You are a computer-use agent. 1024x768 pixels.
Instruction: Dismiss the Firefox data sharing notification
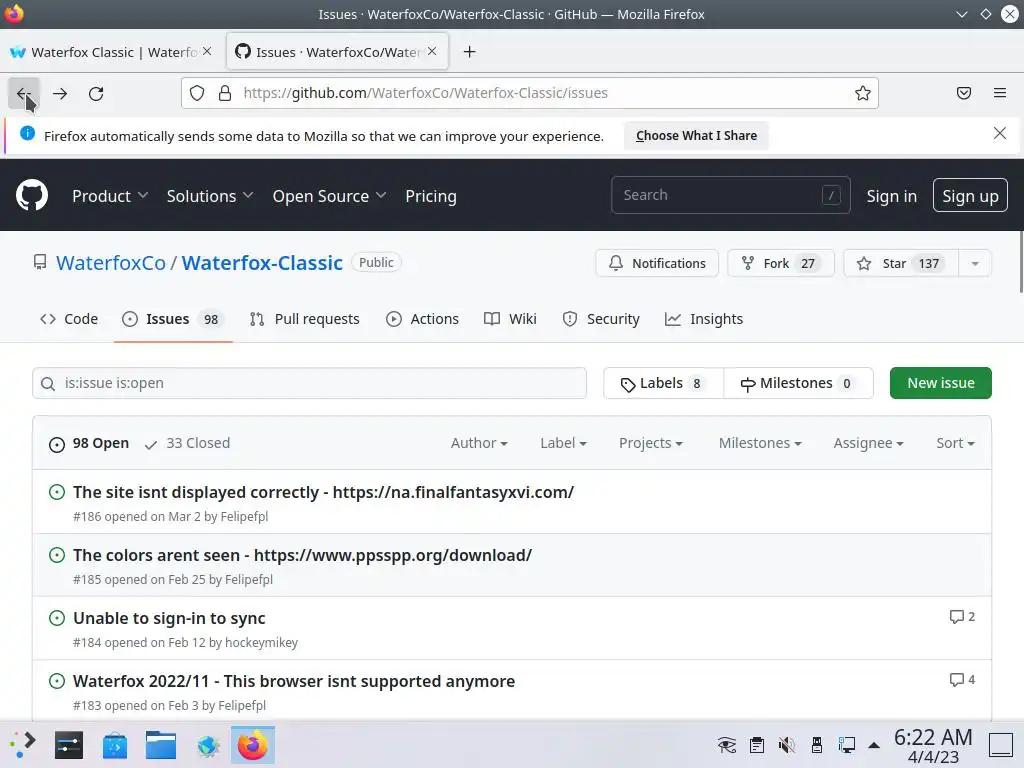tap(999, 133)
